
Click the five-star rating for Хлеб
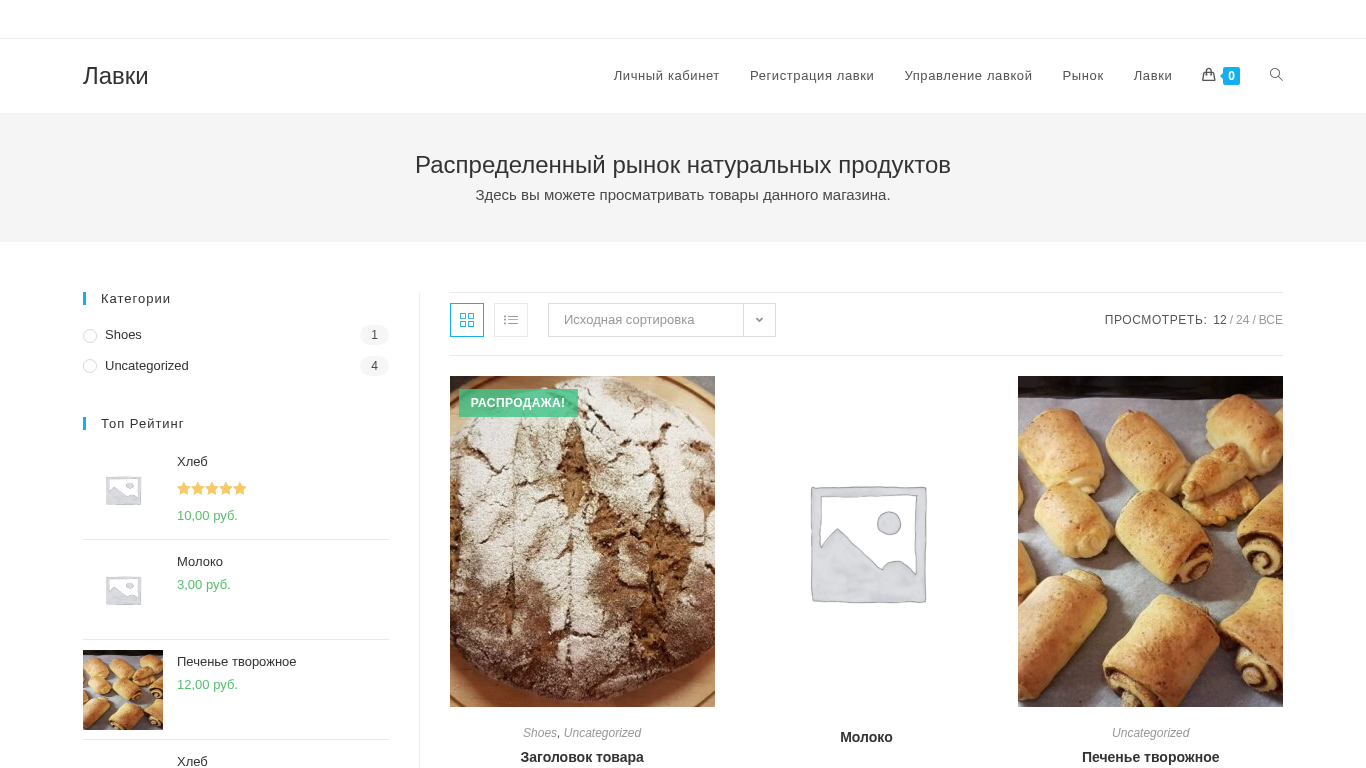pyautogui.click(x=212, y=489)
